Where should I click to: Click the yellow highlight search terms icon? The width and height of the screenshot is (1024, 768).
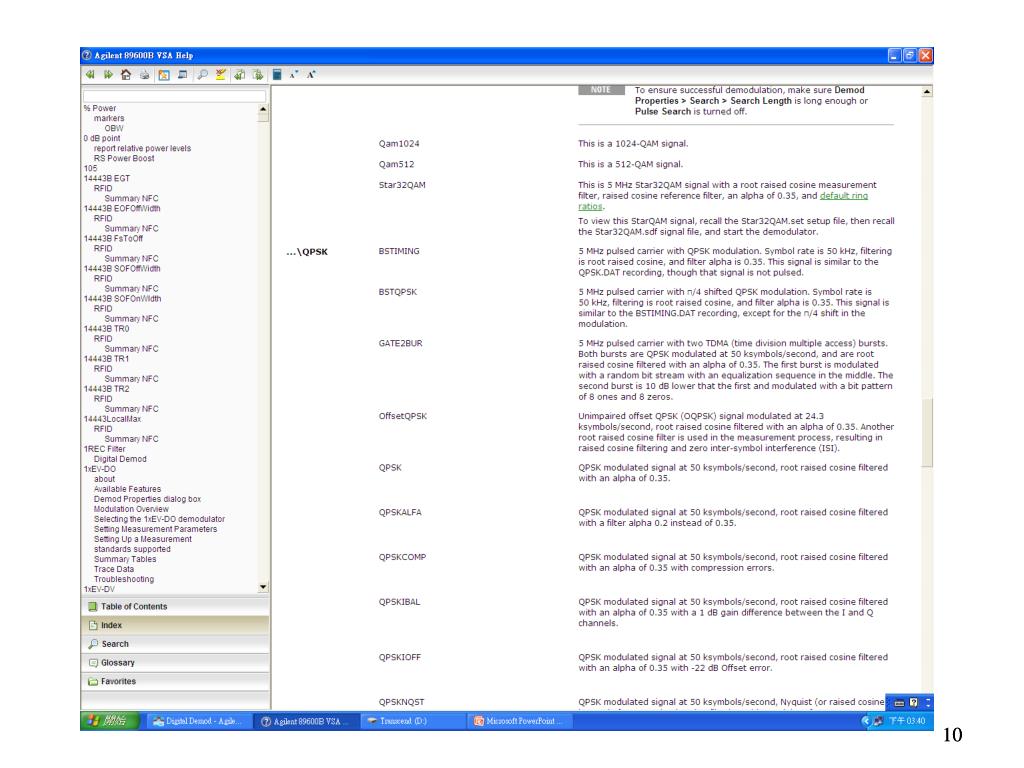(221, 75)
